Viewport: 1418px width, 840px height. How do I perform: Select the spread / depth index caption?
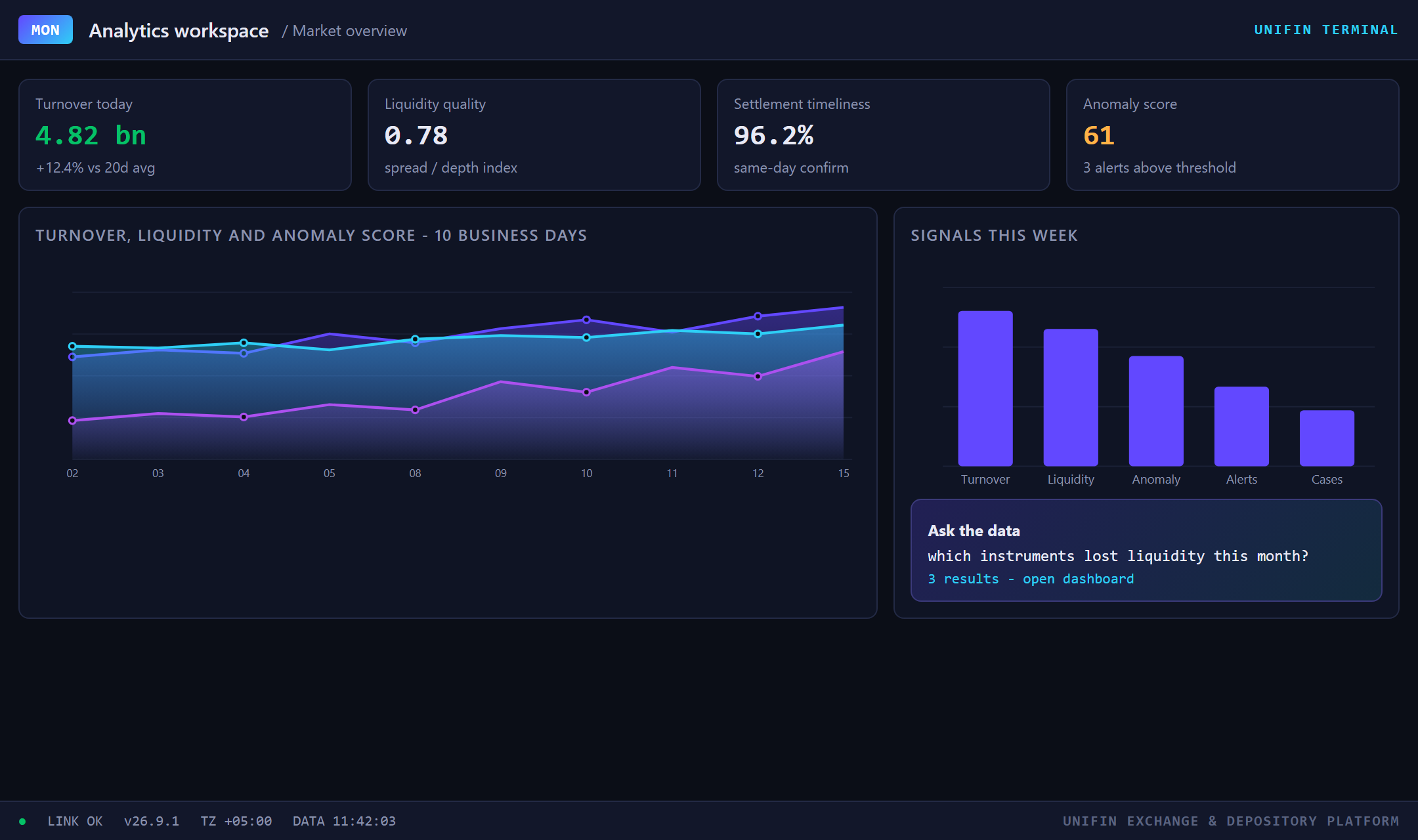point(451,168)
